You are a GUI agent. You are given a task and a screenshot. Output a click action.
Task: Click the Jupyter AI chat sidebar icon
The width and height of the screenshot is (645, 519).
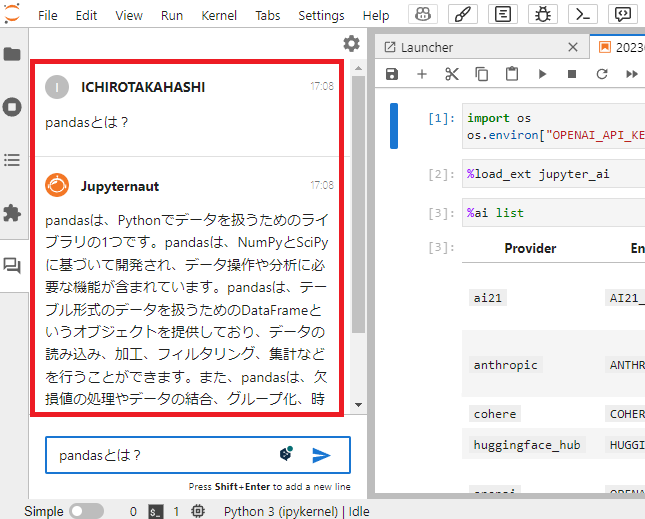click(x=12, y=266)
